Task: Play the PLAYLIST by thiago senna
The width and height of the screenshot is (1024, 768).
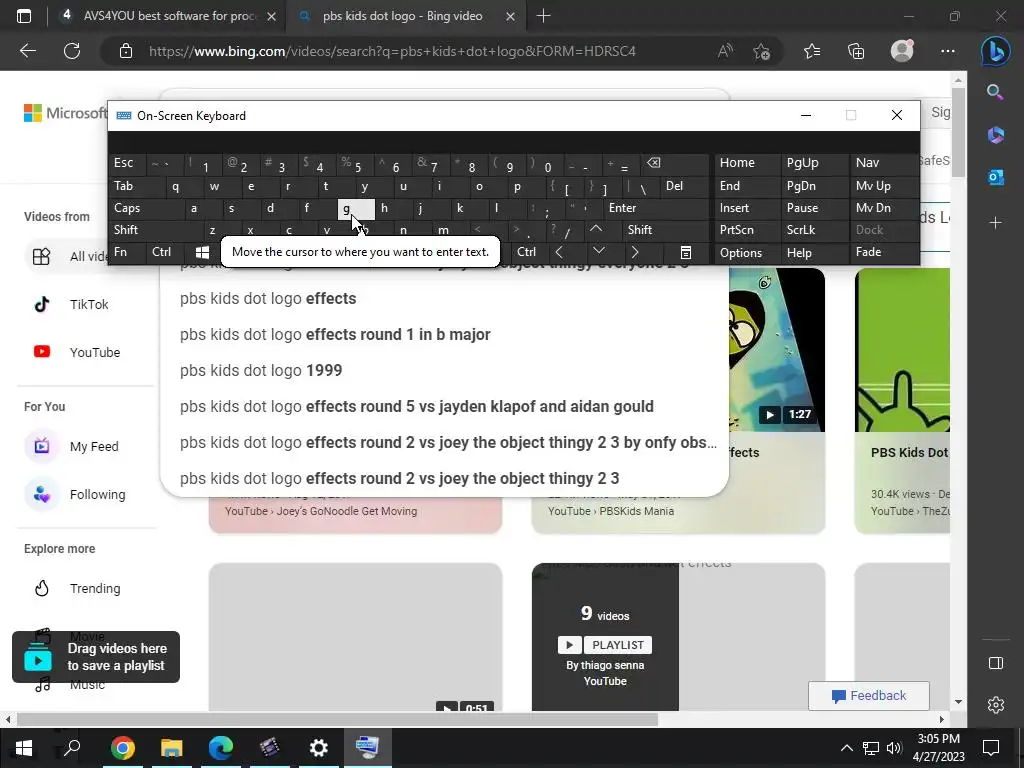Action: pos(605,645)
